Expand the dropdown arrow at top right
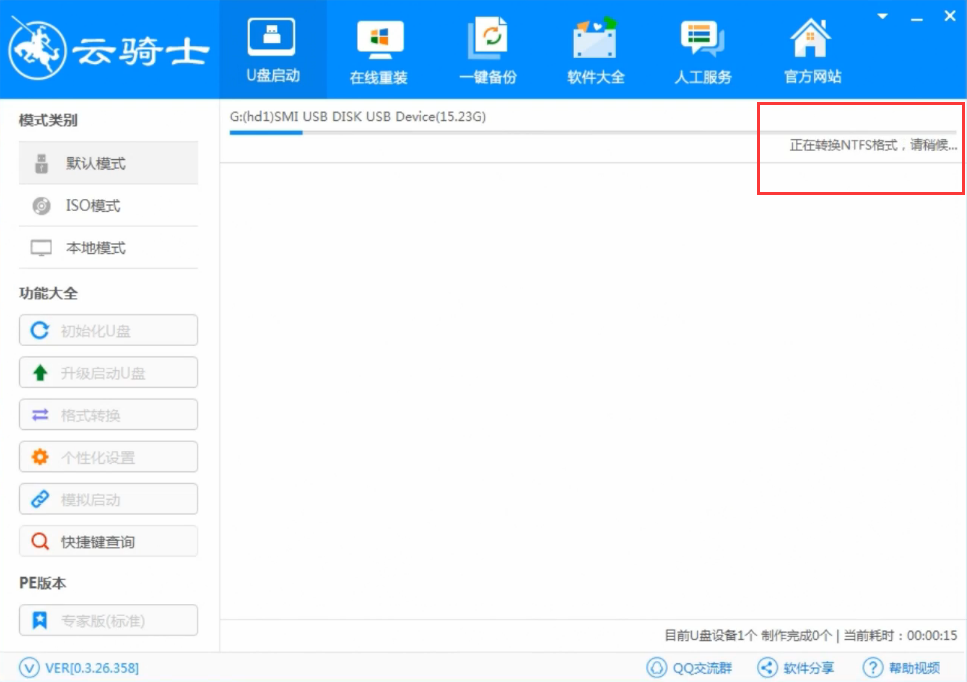The height and width of the screenshot is (682, 967). pos(881,15)
